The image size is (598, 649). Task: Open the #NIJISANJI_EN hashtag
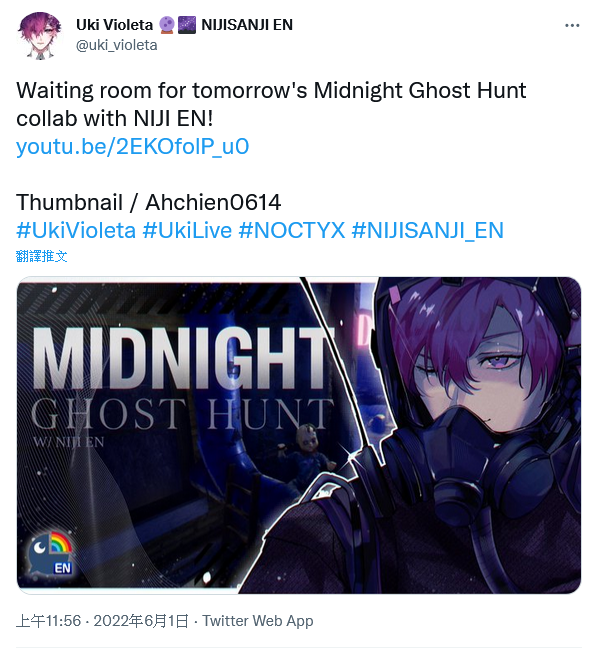click(427, 230)
